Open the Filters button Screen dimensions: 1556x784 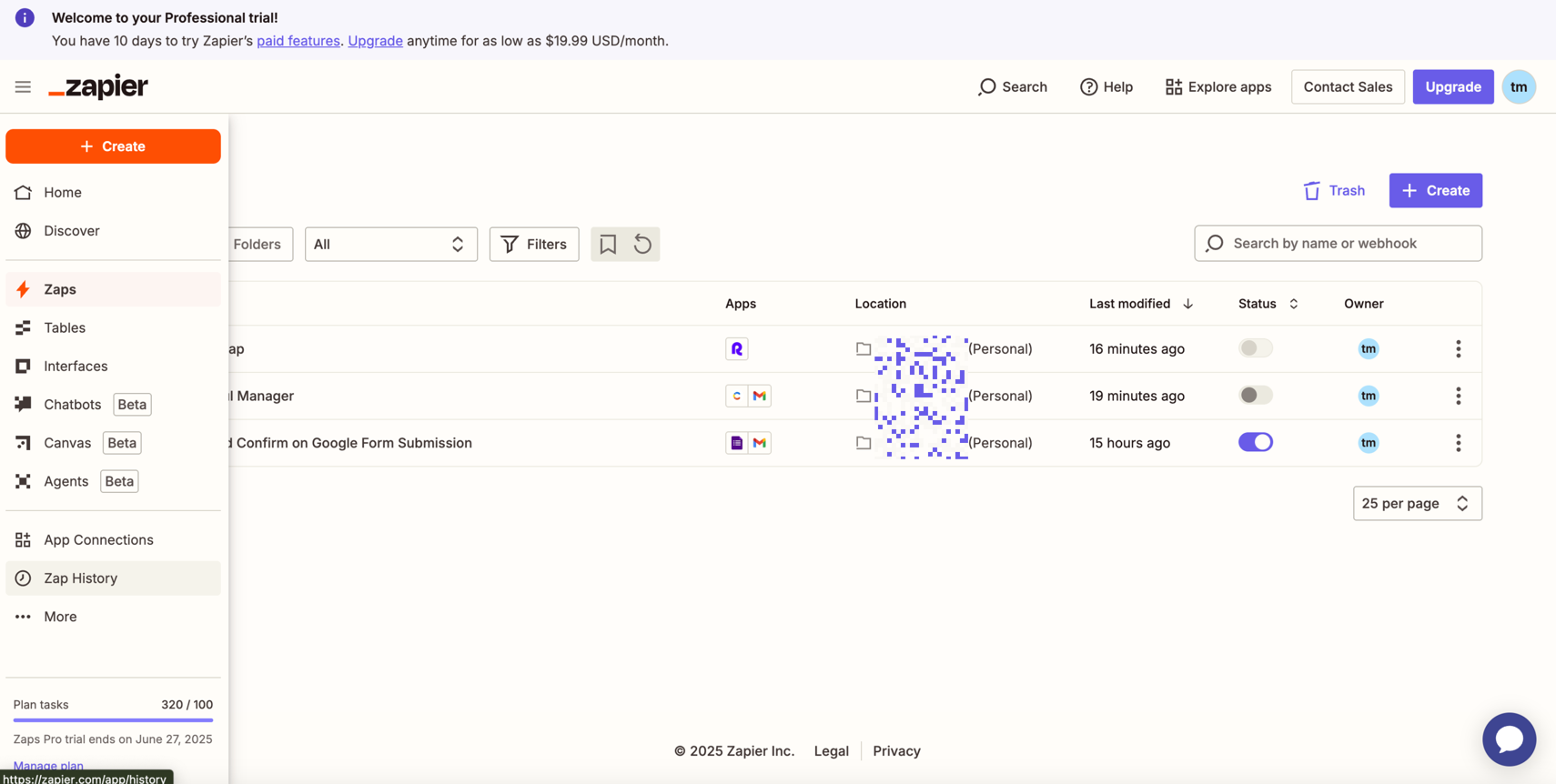(x=534, y=244)
